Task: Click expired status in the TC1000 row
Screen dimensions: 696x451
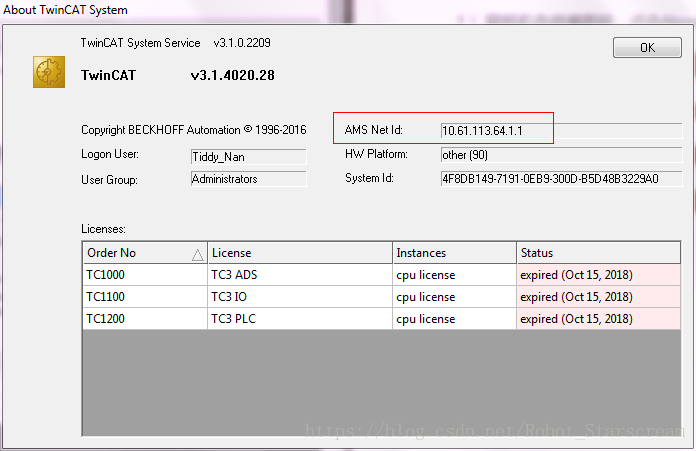Action: tap(598, 275)
